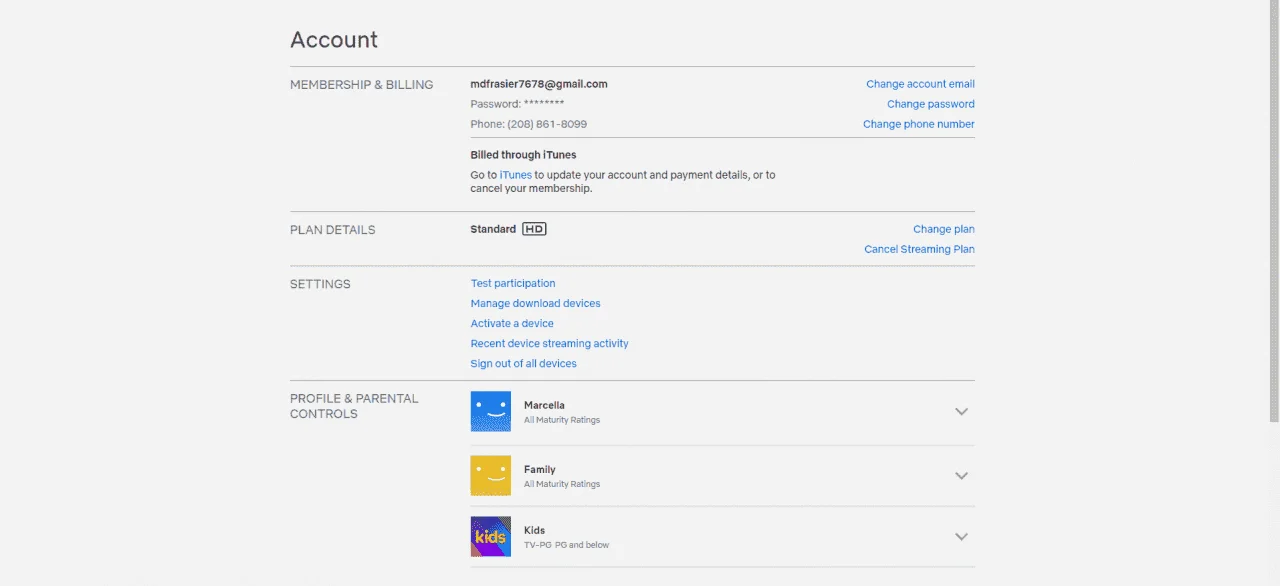Click the Family profile name

tap(540, 469)
